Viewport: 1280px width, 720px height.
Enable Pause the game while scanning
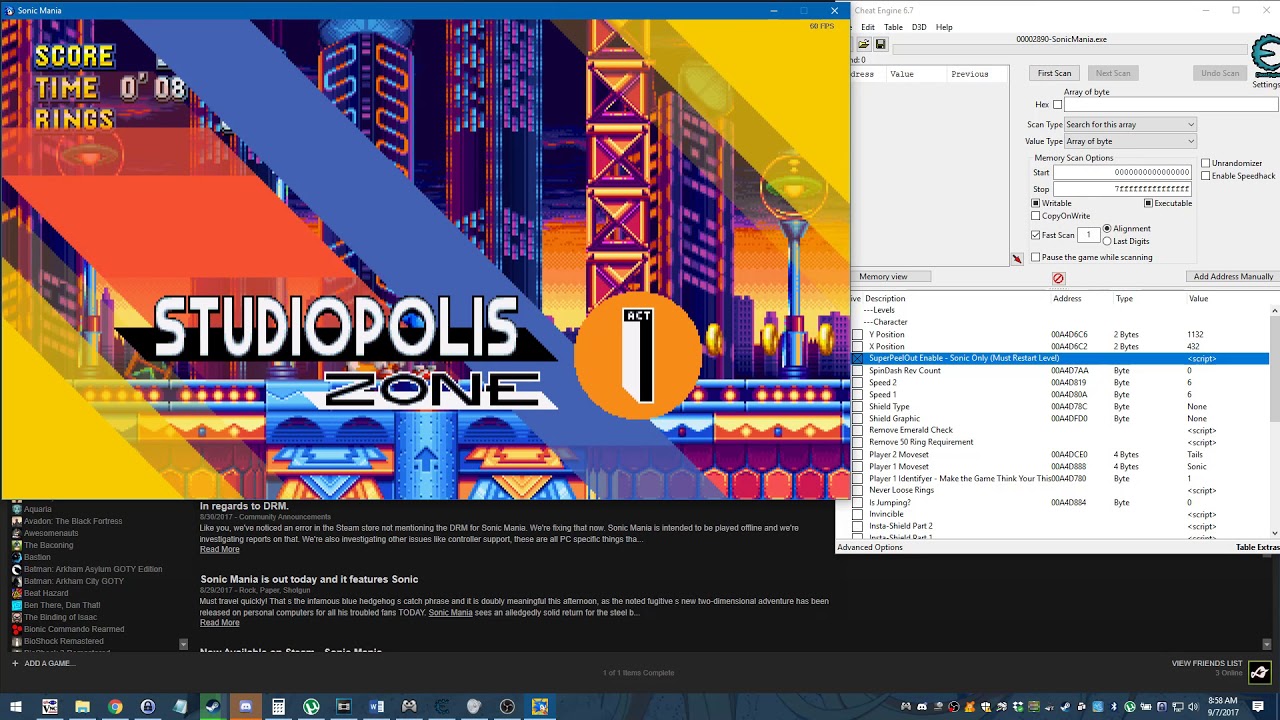point(1036,257)
